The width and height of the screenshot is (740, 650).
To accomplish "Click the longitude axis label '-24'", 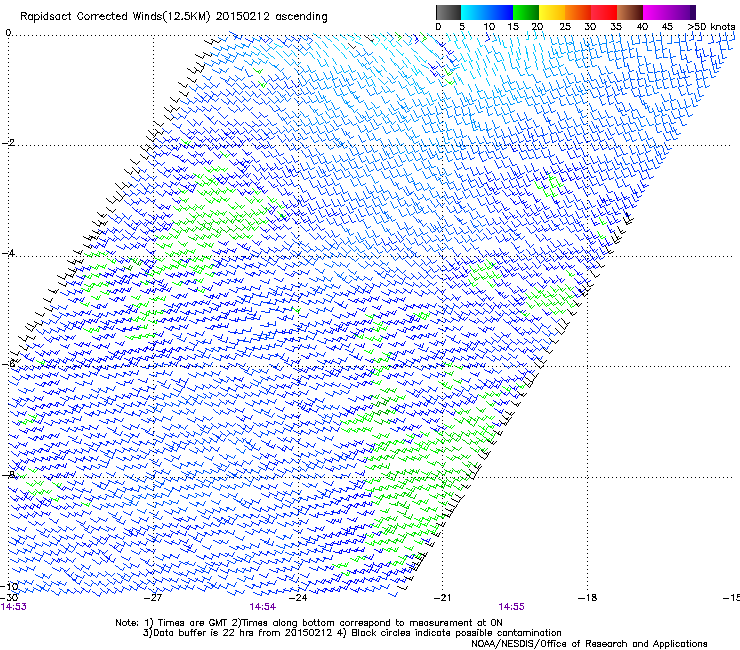I will pyautogui.click(x=298, y=598).
